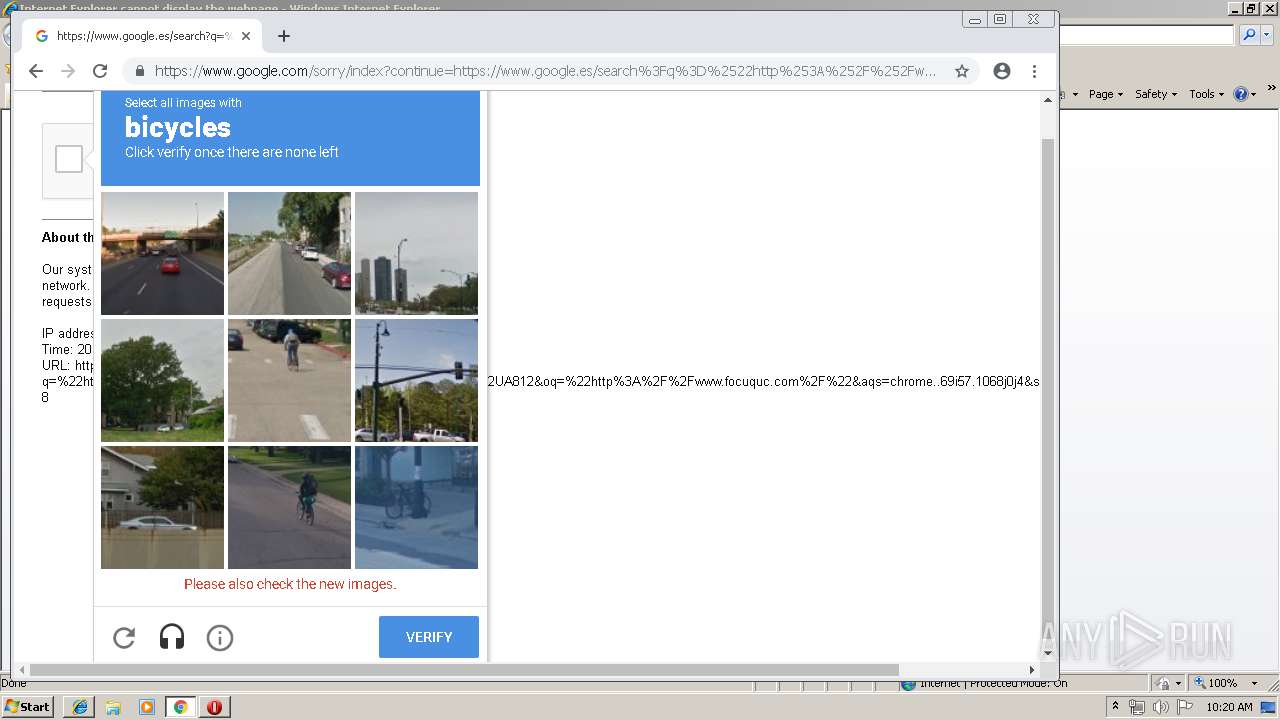Select the large green tree tile
Screen dimensions: 1280x720
[162, 381]
